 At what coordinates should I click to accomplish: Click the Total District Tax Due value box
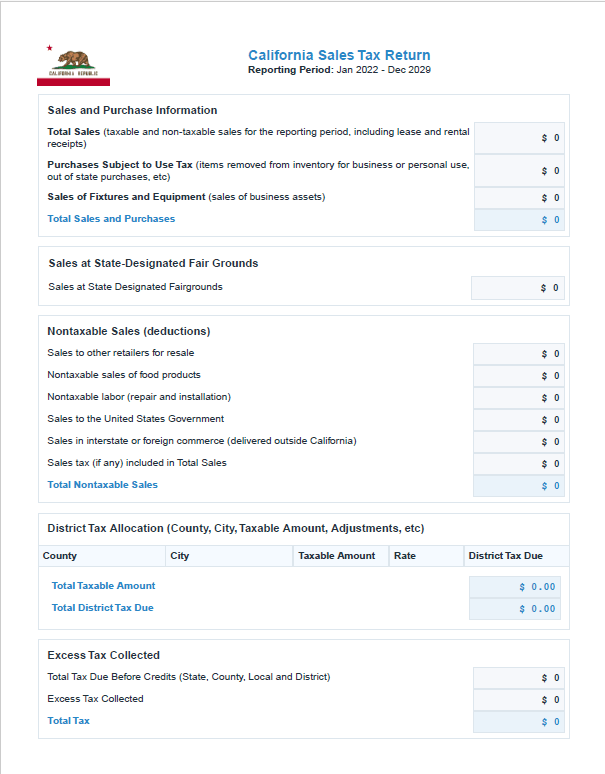pos(515,609)
